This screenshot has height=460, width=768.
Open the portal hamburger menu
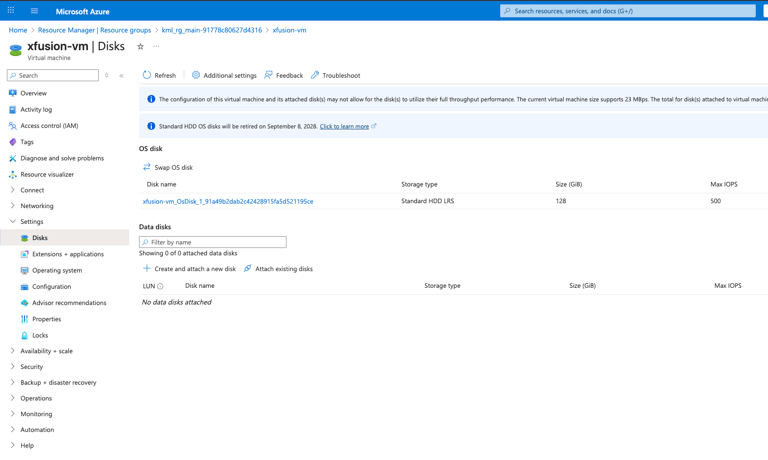pyautogui.click(x=34, y=11)
